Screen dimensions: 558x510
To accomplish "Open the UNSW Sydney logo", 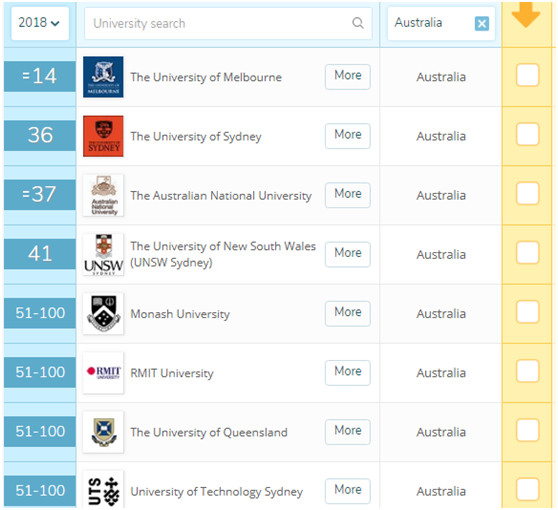I will coord(103,254).
